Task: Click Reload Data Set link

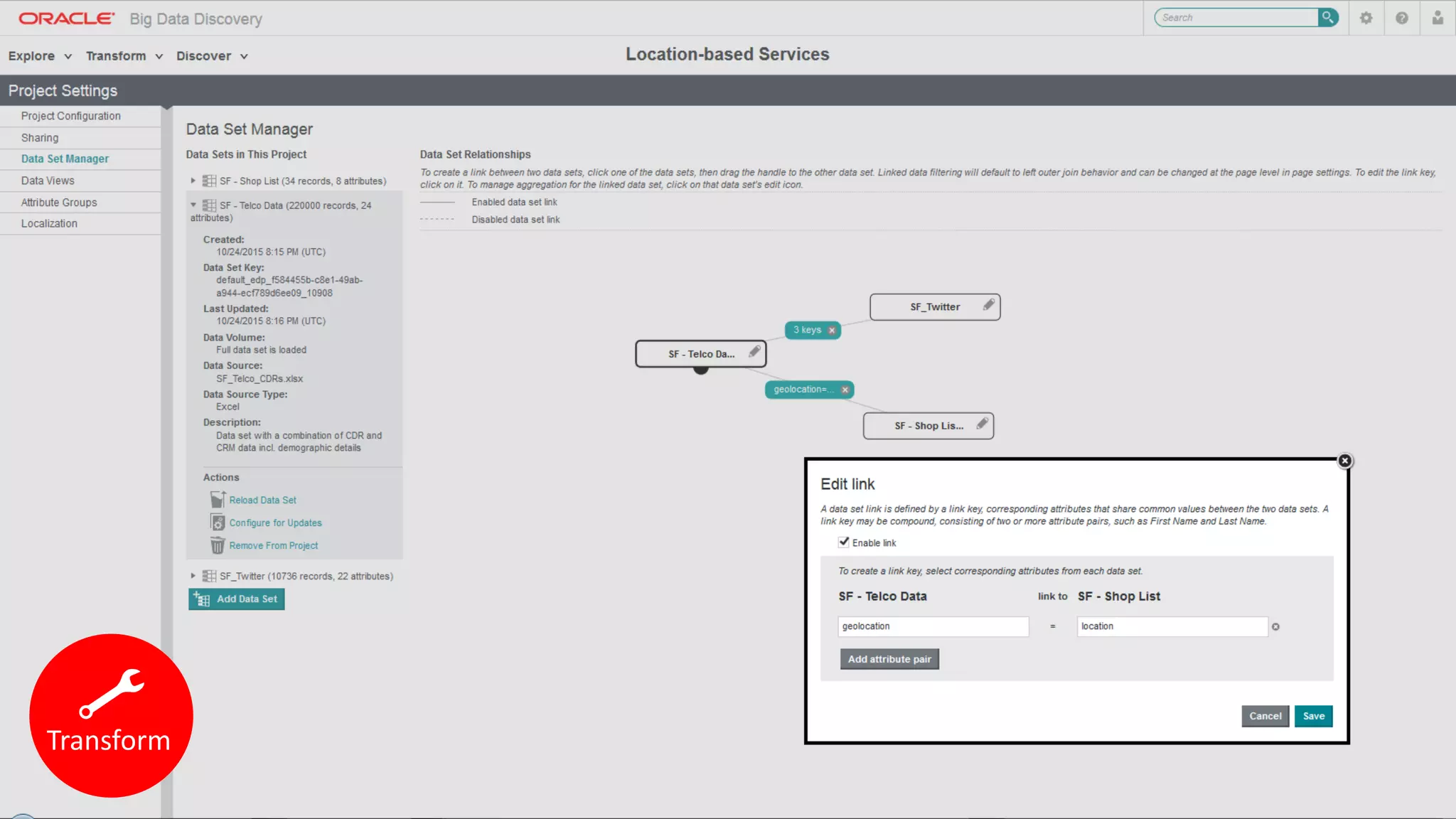Action: [x=262, y=500]
